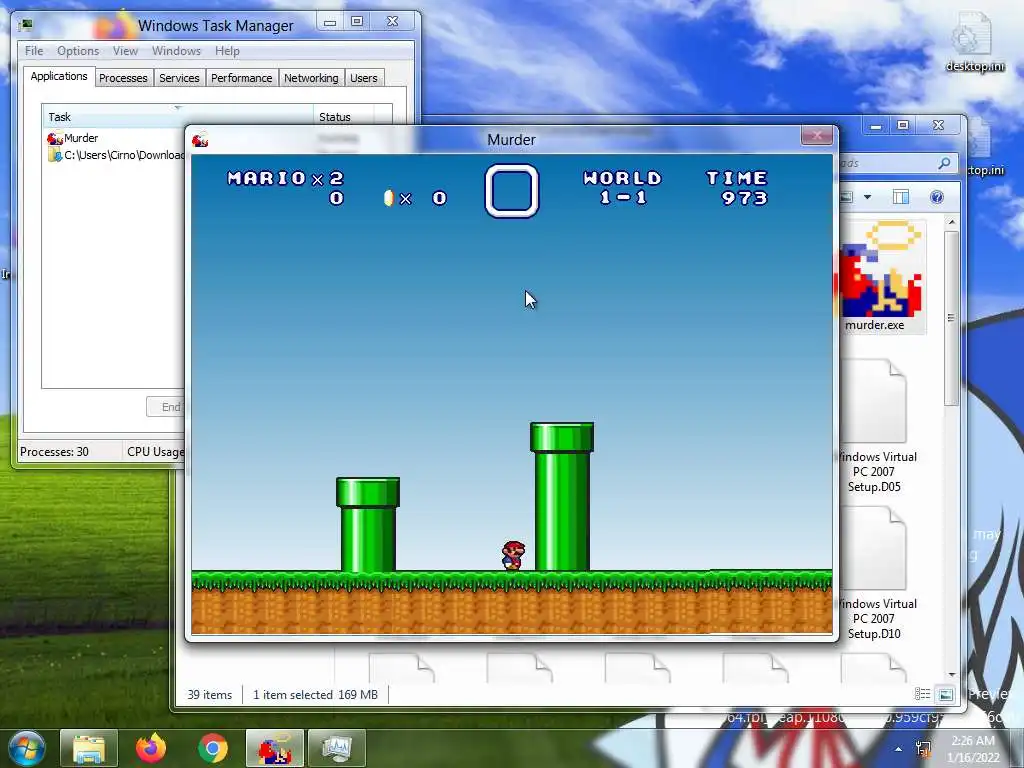This screenshot has width=1024, height=768.
Task: Click the Task Manager title bar icon
Action: tap(26, 25)
